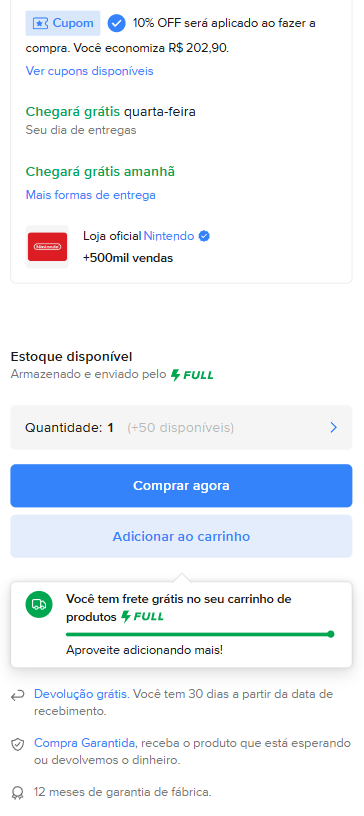Click the Cupom ticket badge
This screenshot has height=816, width=364.
pos(63,23)
